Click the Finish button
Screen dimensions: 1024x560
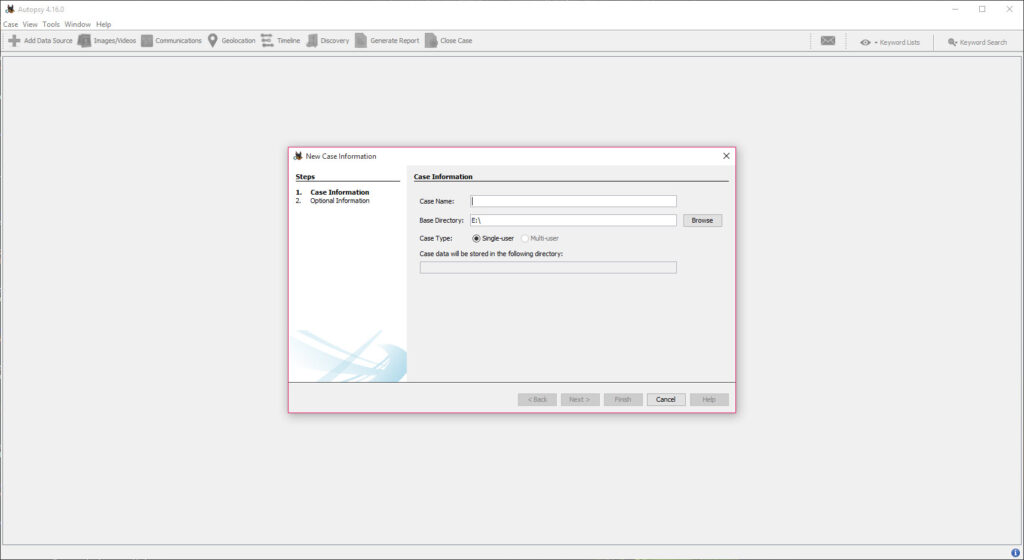click(623, 399)
